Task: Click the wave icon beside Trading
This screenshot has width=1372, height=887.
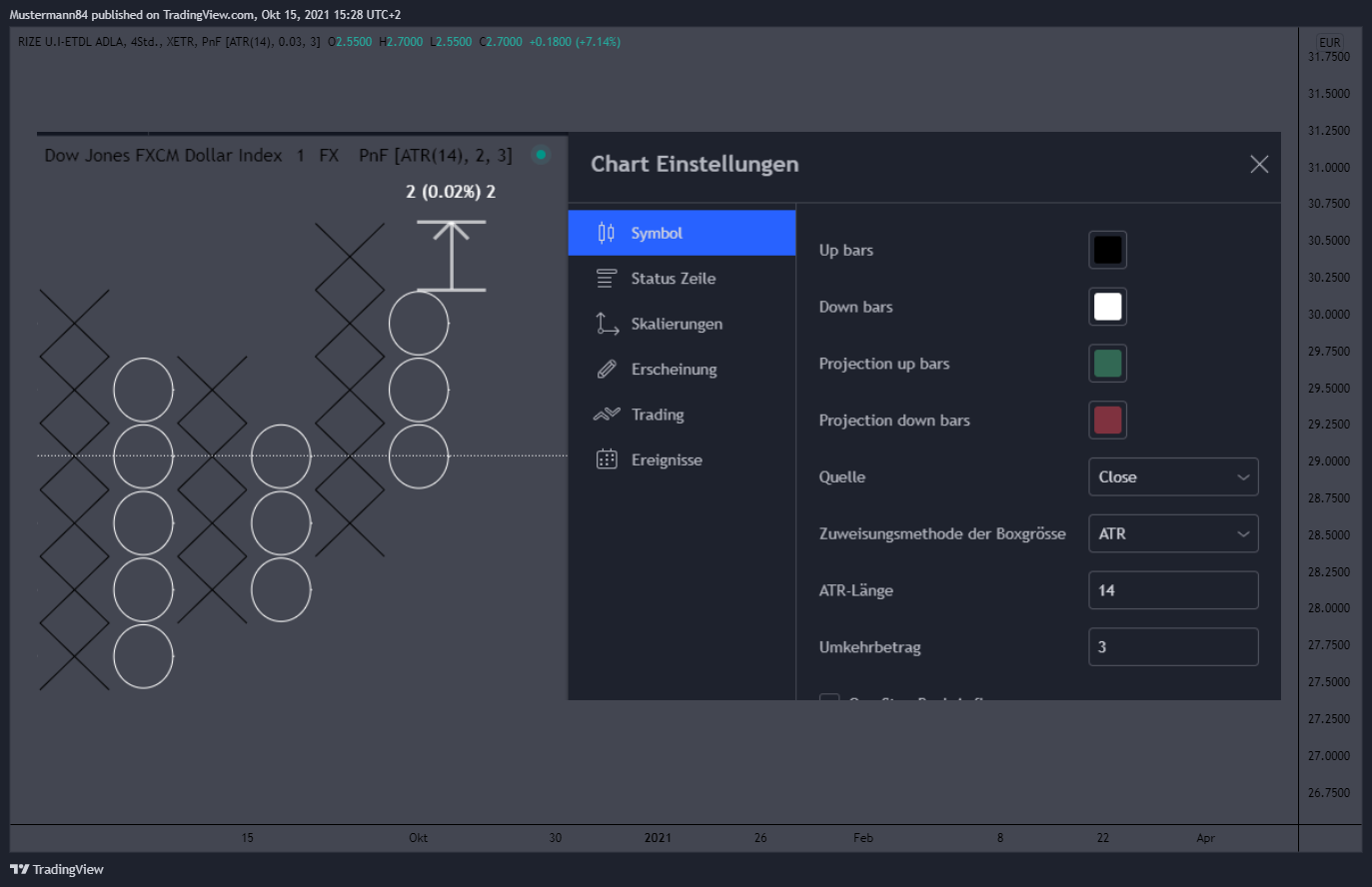Action: tap(607, 415)
